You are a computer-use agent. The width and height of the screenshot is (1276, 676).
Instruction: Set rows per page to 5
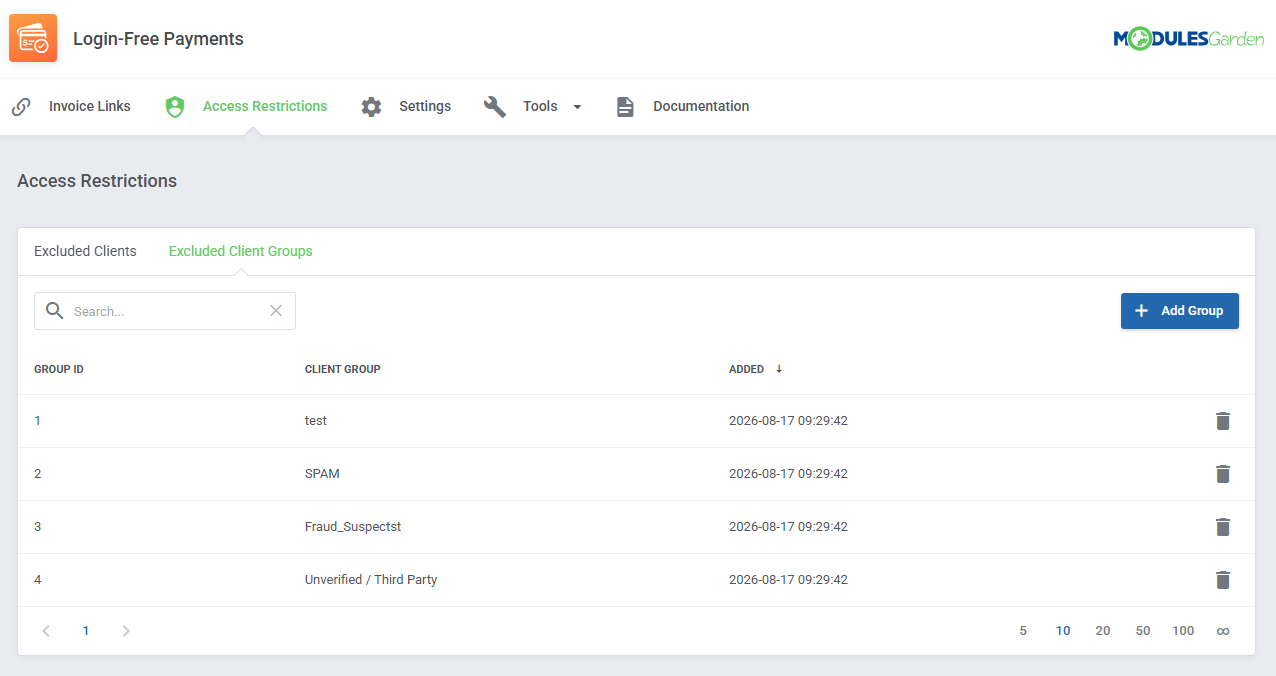(x=1023, y=631)
